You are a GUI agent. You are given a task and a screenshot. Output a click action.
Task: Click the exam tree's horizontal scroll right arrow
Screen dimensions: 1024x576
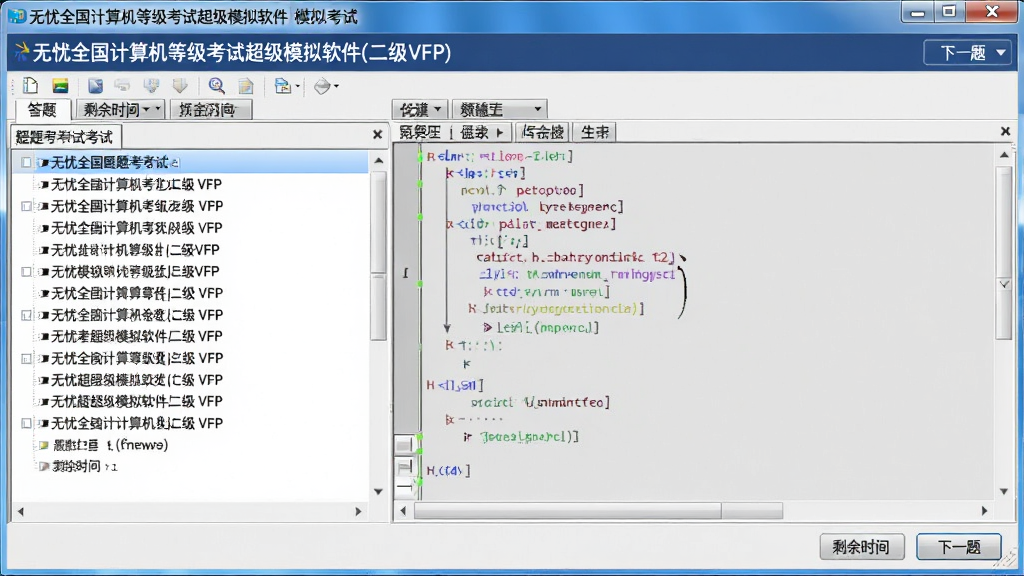358,512
